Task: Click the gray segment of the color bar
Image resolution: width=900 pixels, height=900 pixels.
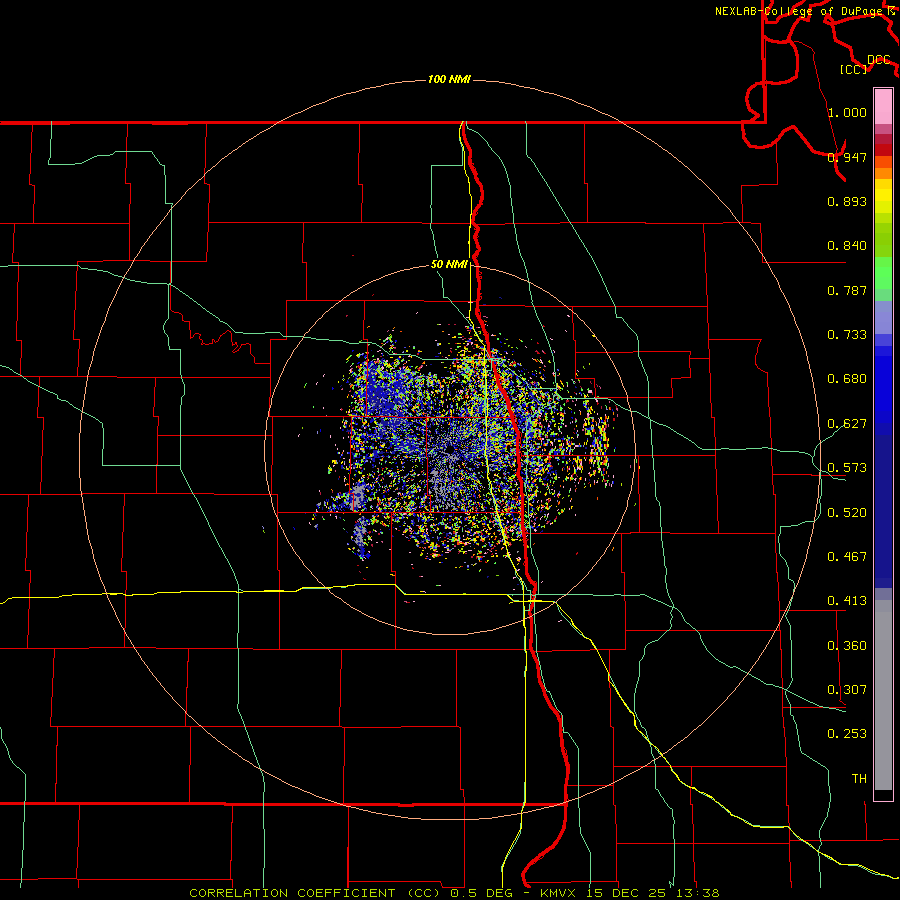Action: point(883,695)
